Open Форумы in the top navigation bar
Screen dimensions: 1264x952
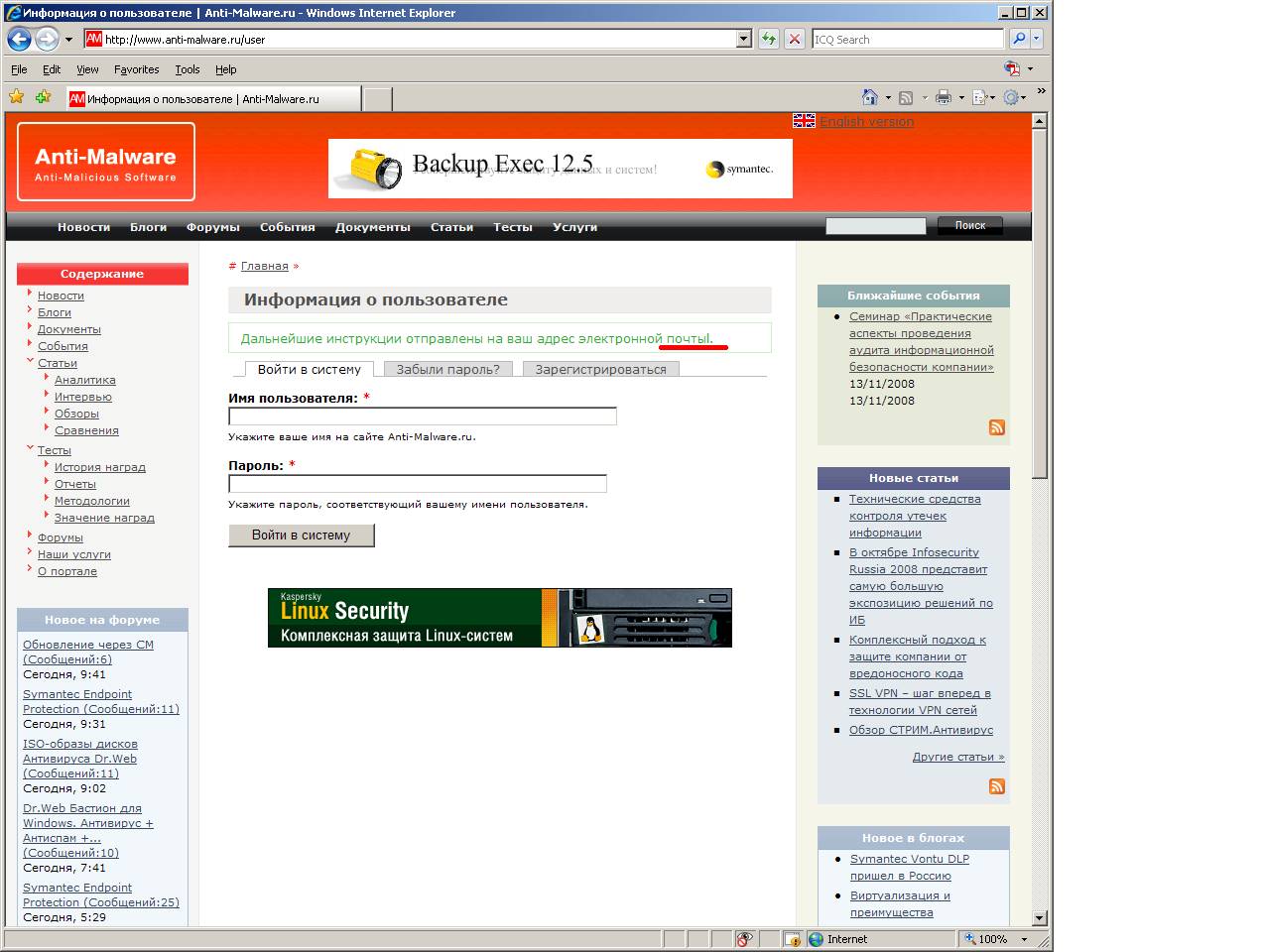213,227
